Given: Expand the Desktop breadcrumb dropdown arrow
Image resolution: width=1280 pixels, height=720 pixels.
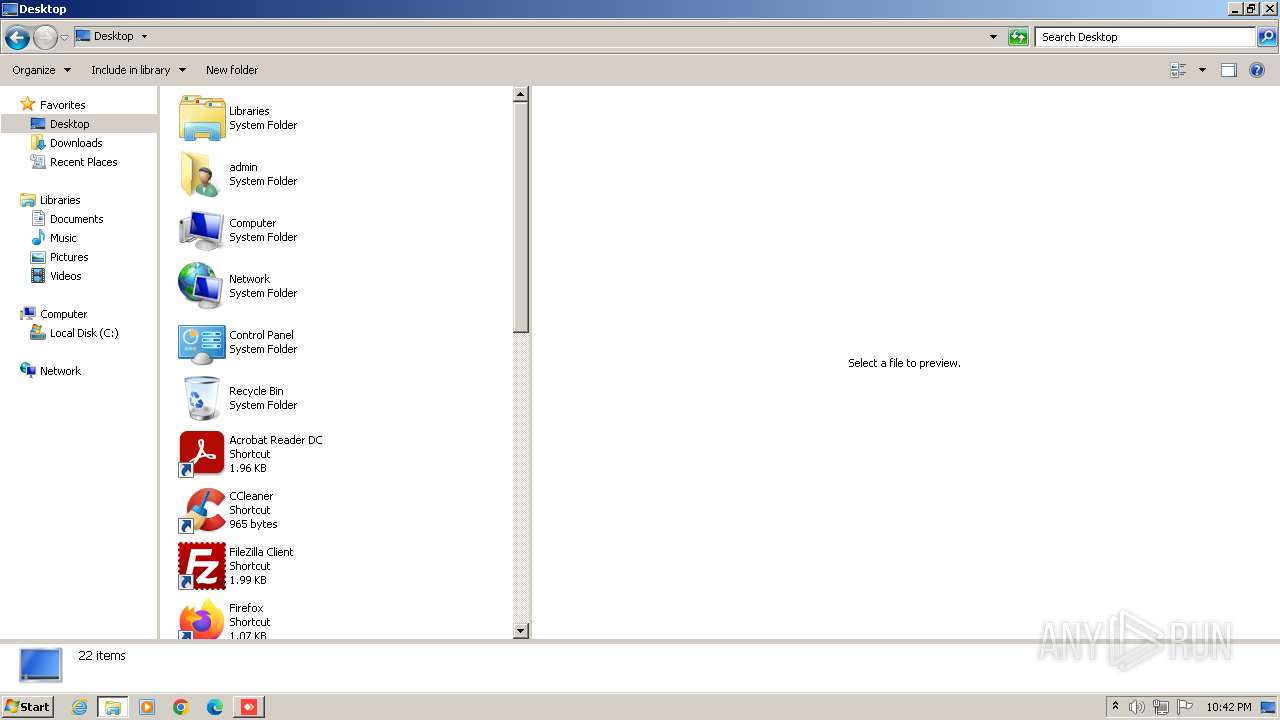Looking at the screenshot, I should pos(144,36).
